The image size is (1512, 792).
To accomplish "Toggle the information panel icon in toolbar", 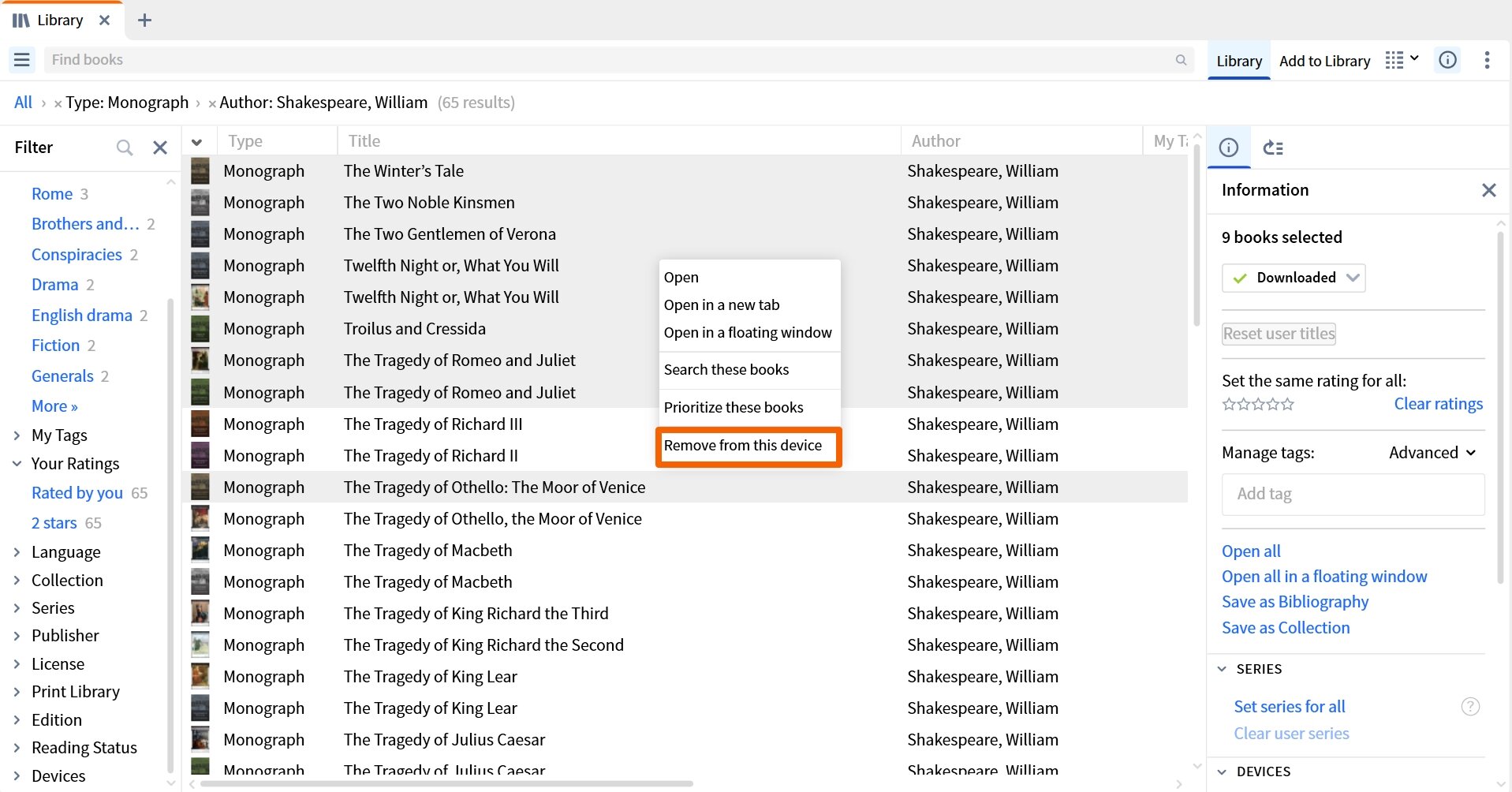I will pyautogui.click(x=1448, y=60).
